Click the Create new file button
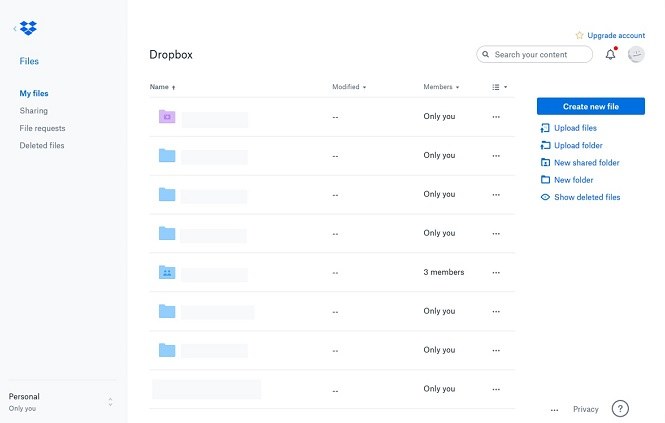The height and width of the screenshot is (423, 665). click(x=591, y=106)
